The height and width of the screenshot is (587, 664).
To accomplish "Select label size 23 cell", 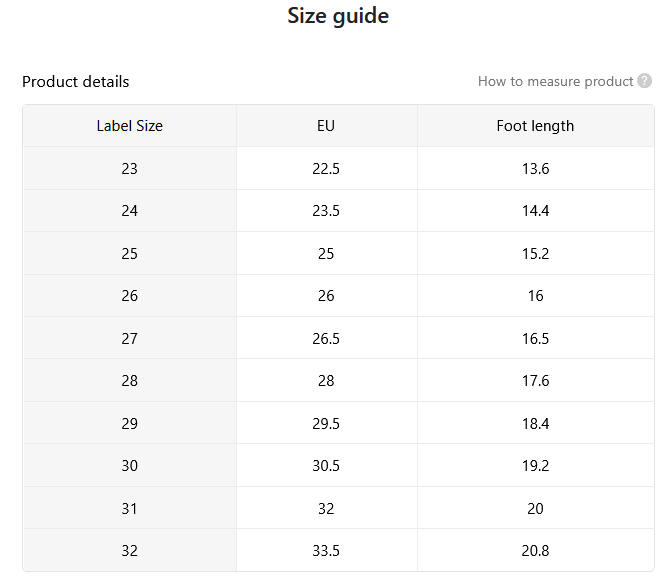I will pos(130,169).
